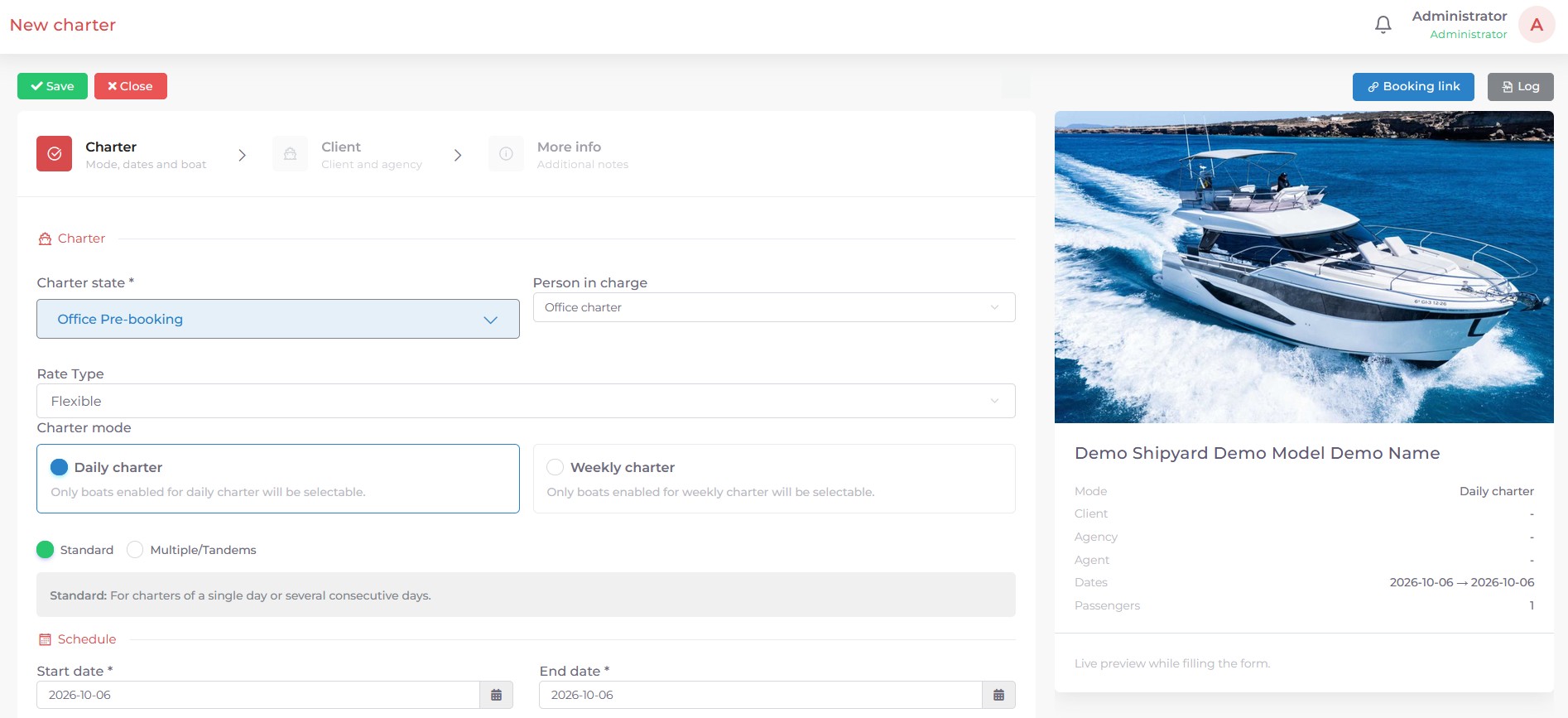Screen dimensions: 1568x718
Task: Click the Standard description info box
Action: [x=526, y=595]
